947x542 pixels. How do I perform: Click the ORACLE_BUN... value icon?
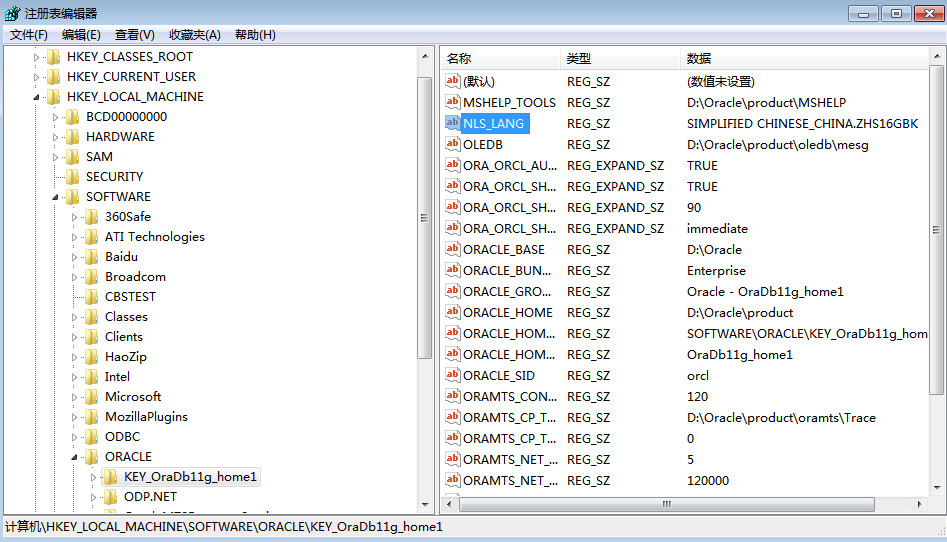tap(452, 271)
